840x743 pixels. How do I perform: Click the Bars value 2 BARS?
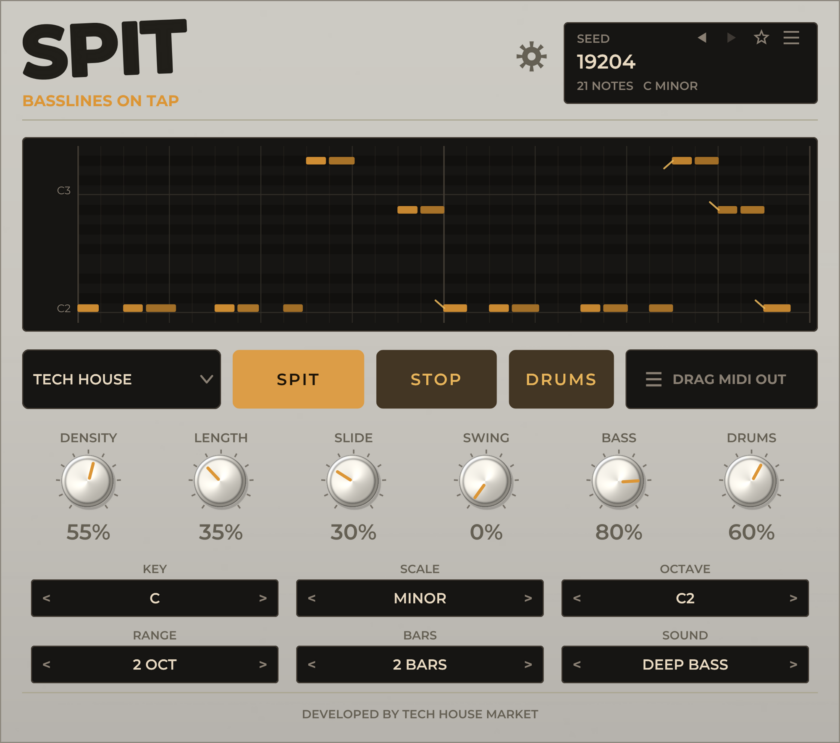pyautogui.click(x=420, y=665)
